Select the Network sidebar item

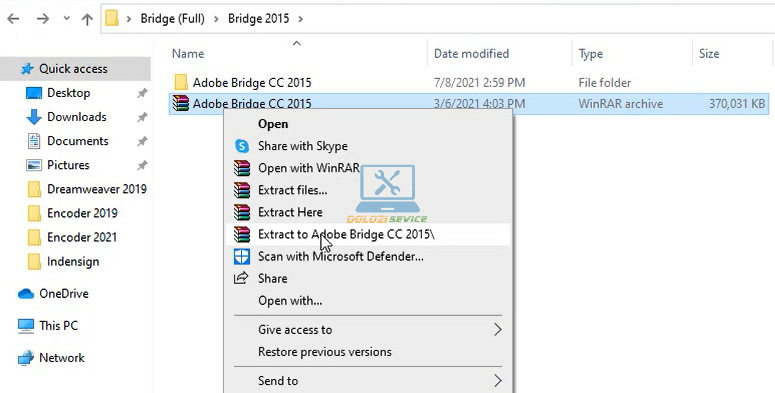tap(62, 358)
